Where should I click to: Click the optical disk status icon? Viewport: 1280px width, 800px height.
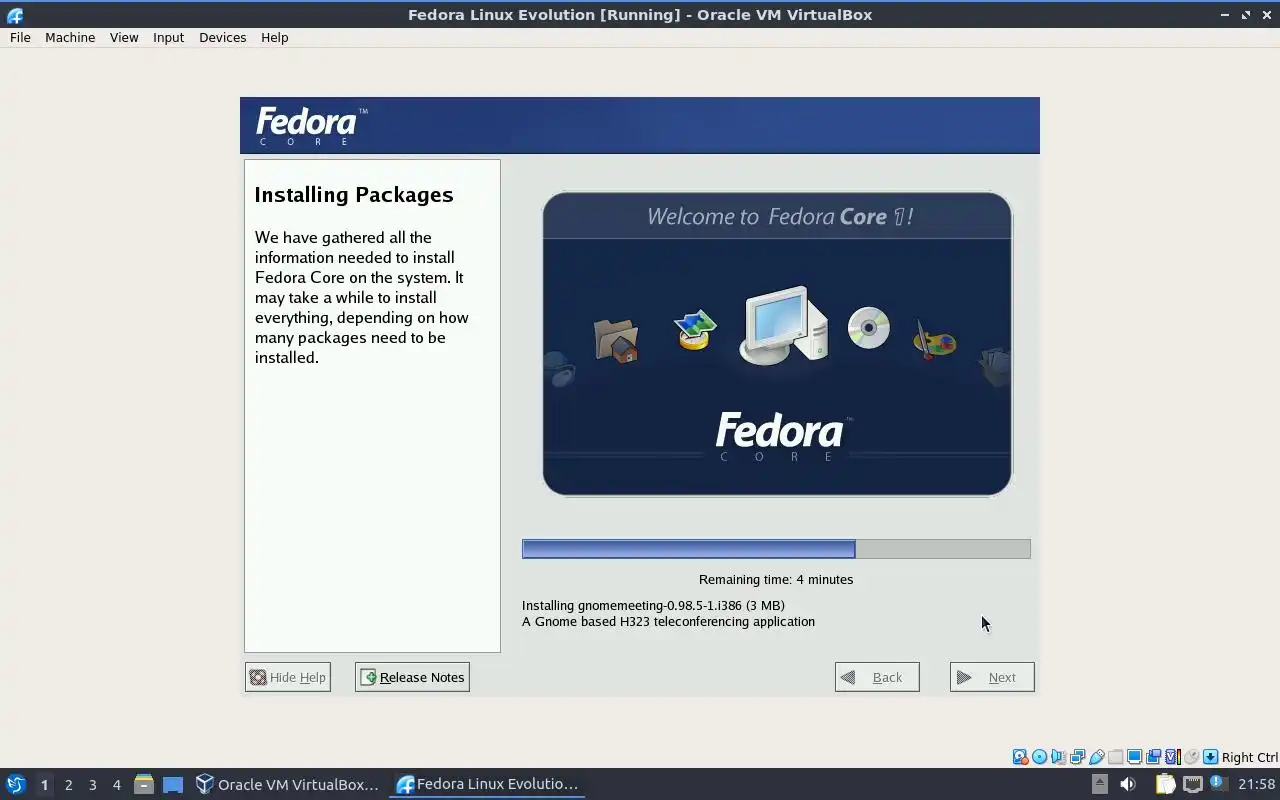(1039, 757)
